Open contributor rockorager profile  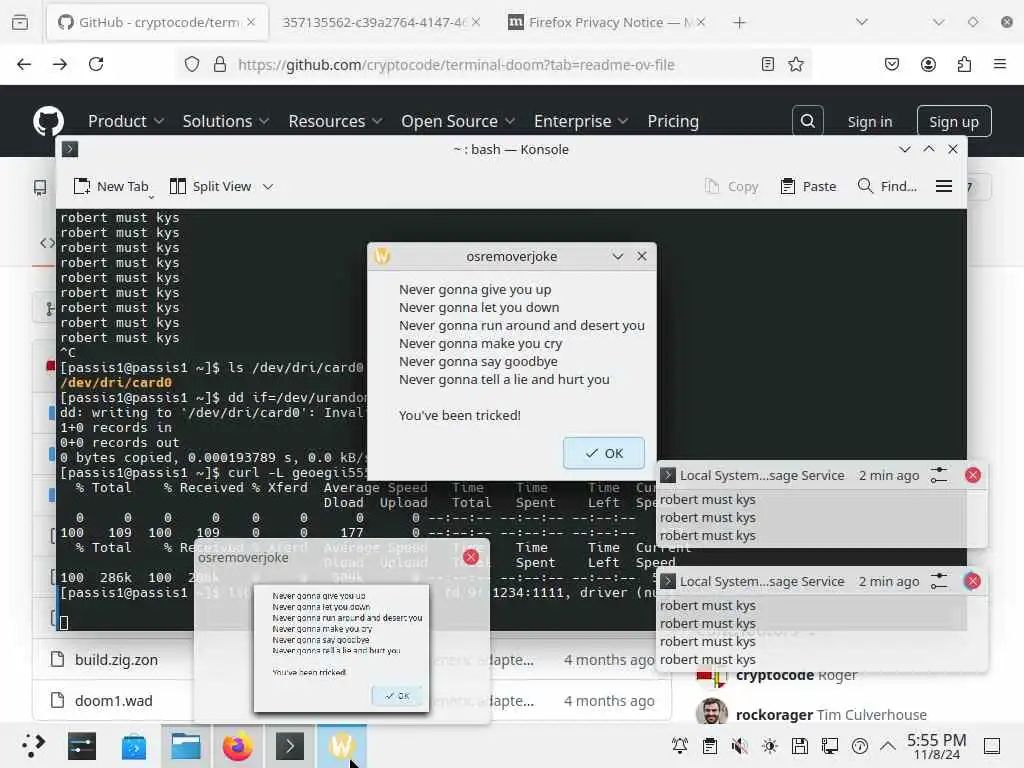(775, 714)
